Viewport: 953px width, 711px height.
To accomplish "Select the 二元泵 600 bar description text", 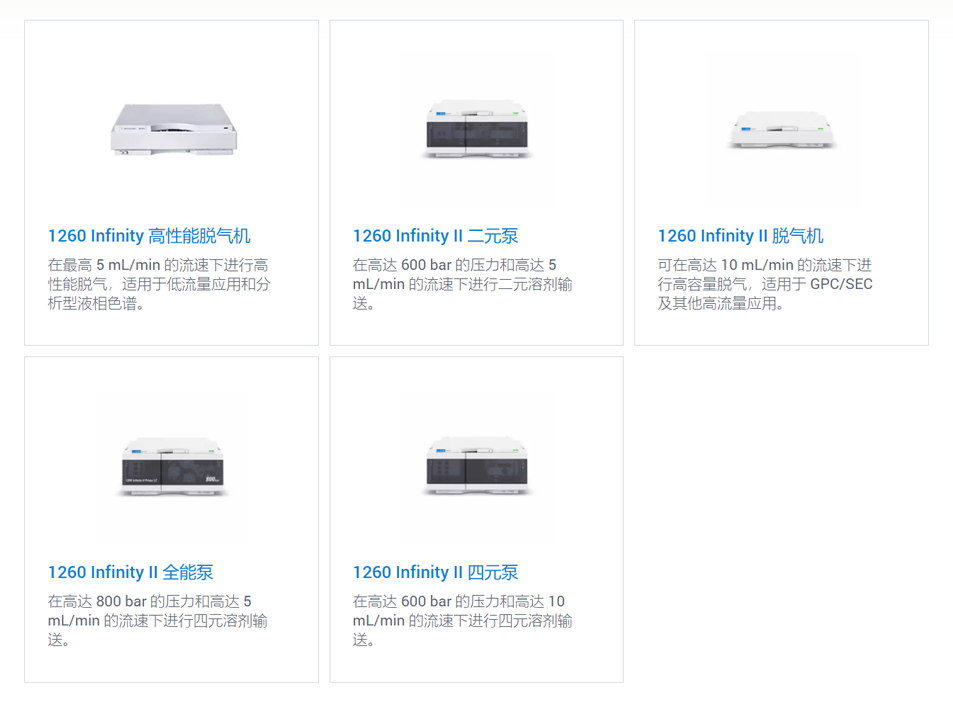I will point(463,284).
